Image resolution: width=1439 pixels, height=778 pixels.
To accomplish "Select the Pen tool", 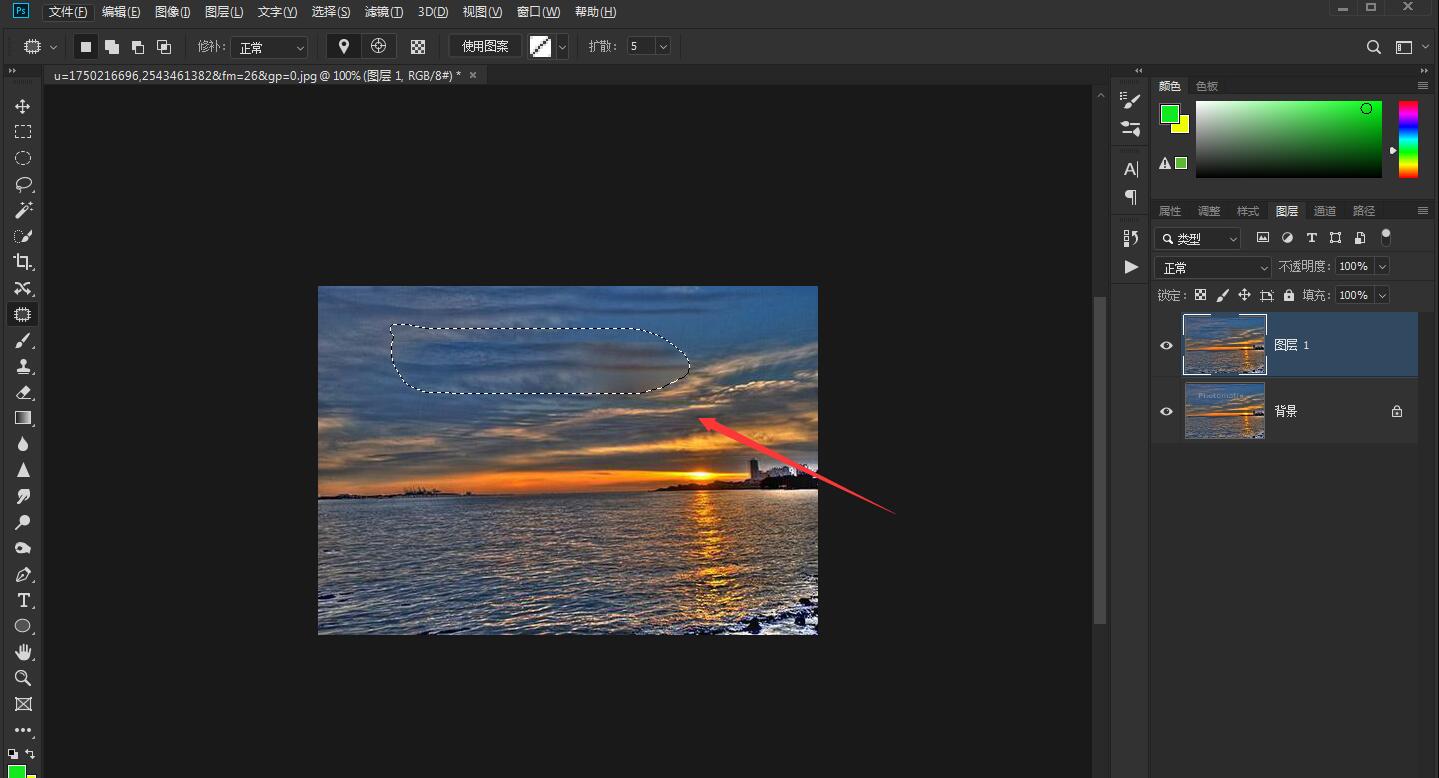I will (x=22, y=574).
